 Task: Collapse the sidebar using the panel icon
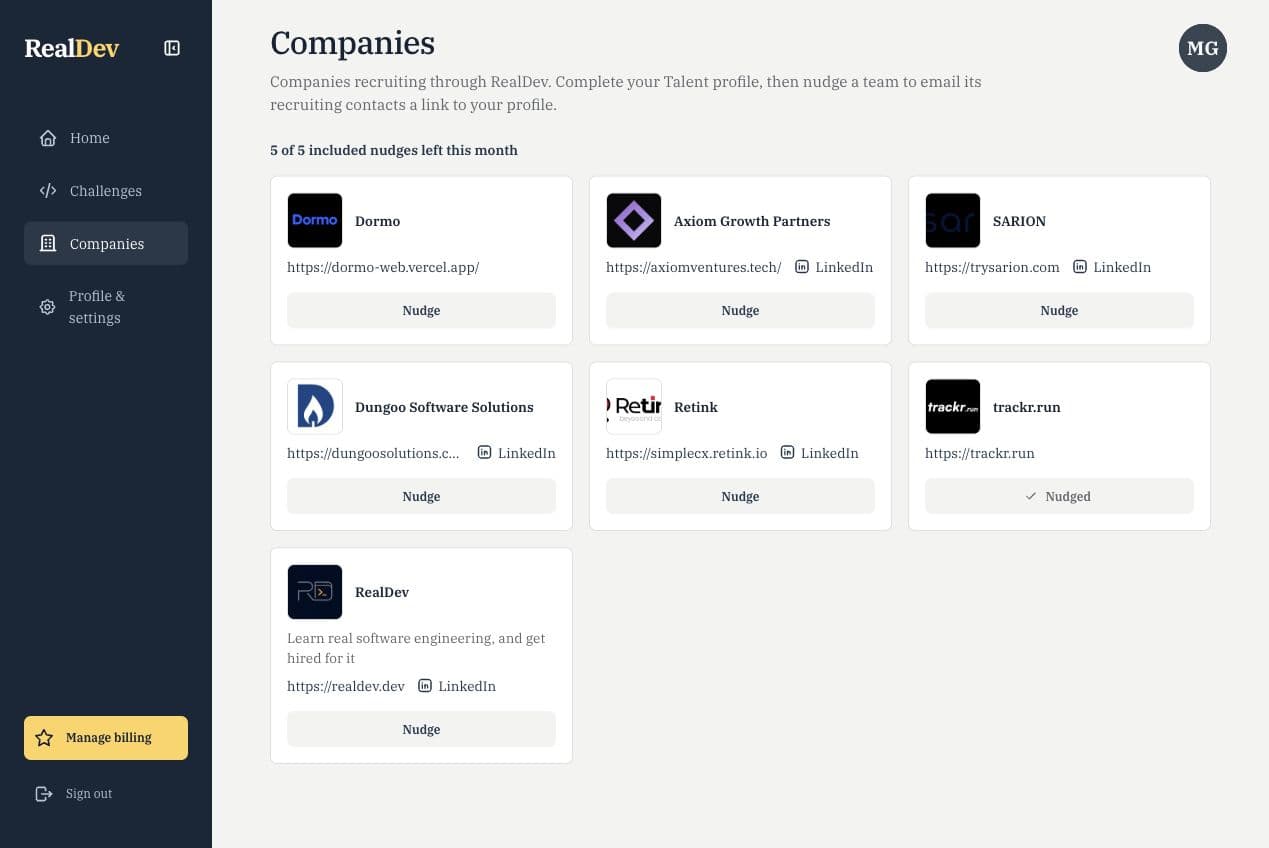click(x=172, y=48)
